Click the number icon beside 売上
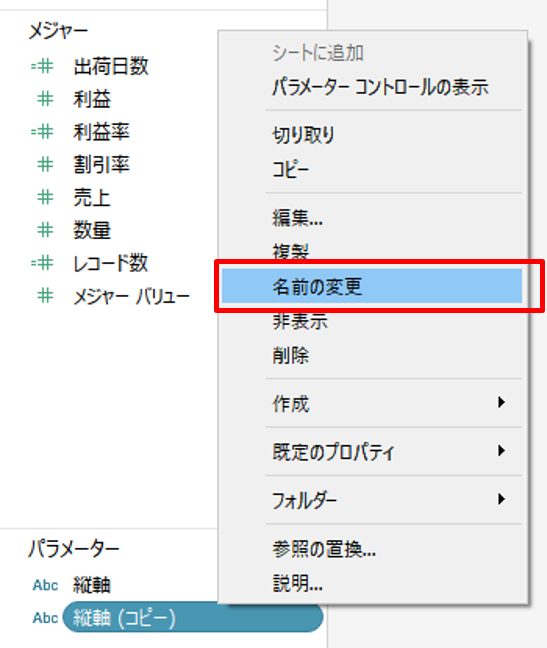Screen dimensions: 547x648 pos(45,197)
